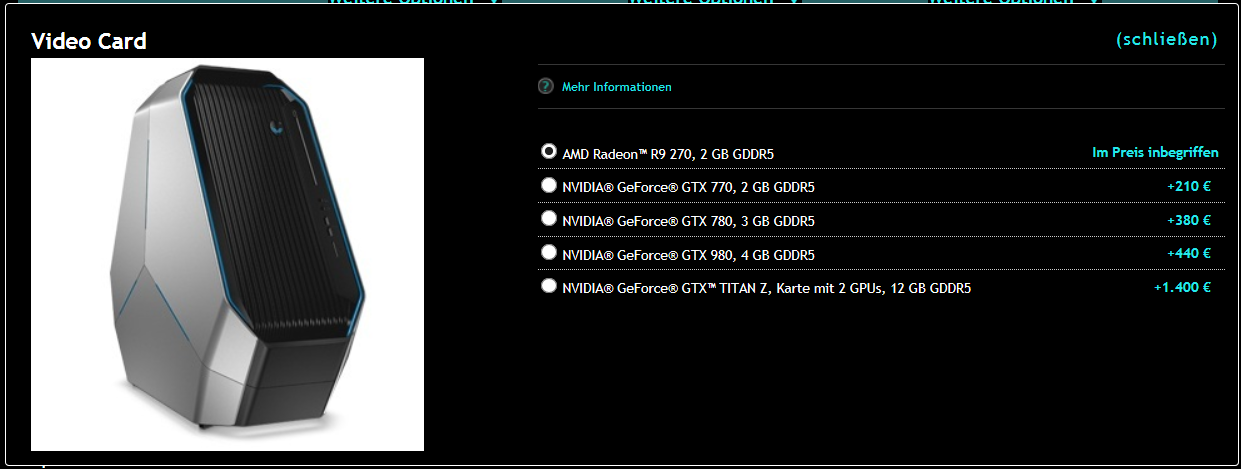Open the Mehr Informationen link

(x=617, y=87)
